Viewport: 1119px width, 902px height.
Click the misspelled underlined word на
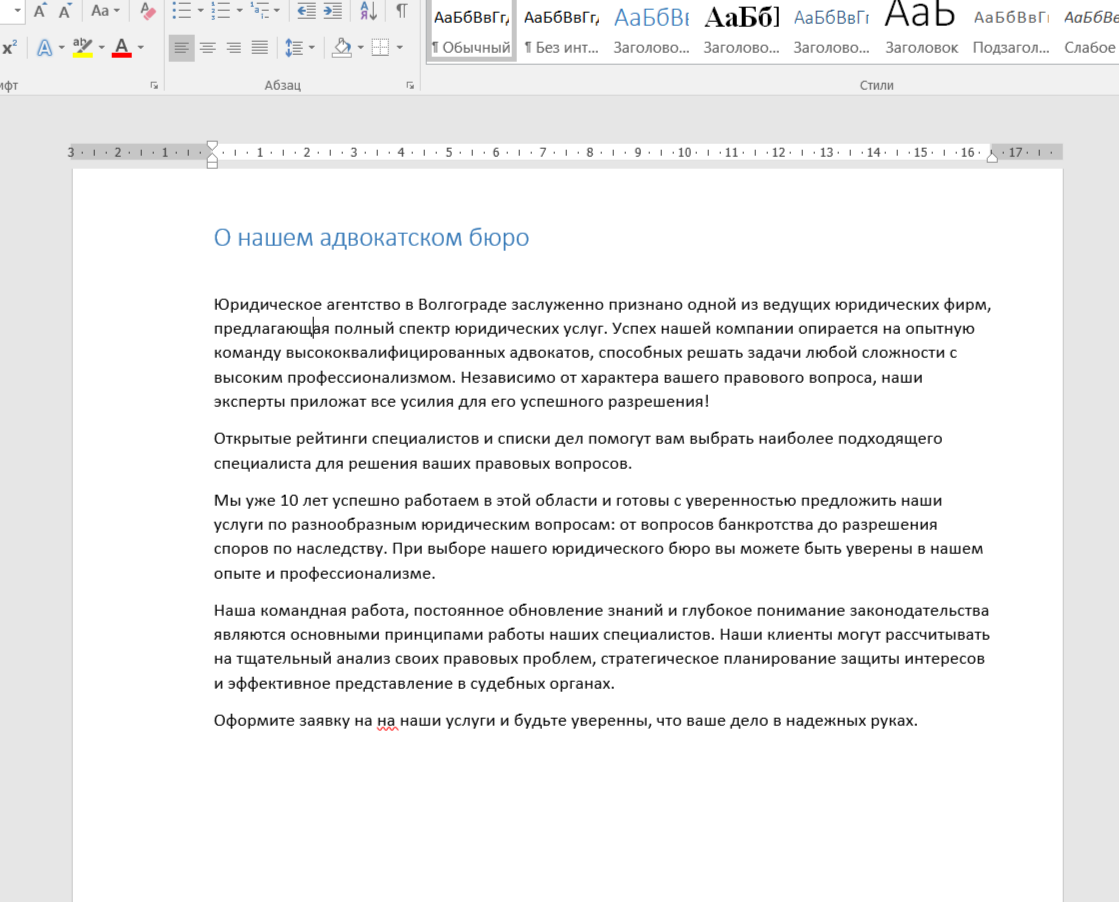click(387, 721)
